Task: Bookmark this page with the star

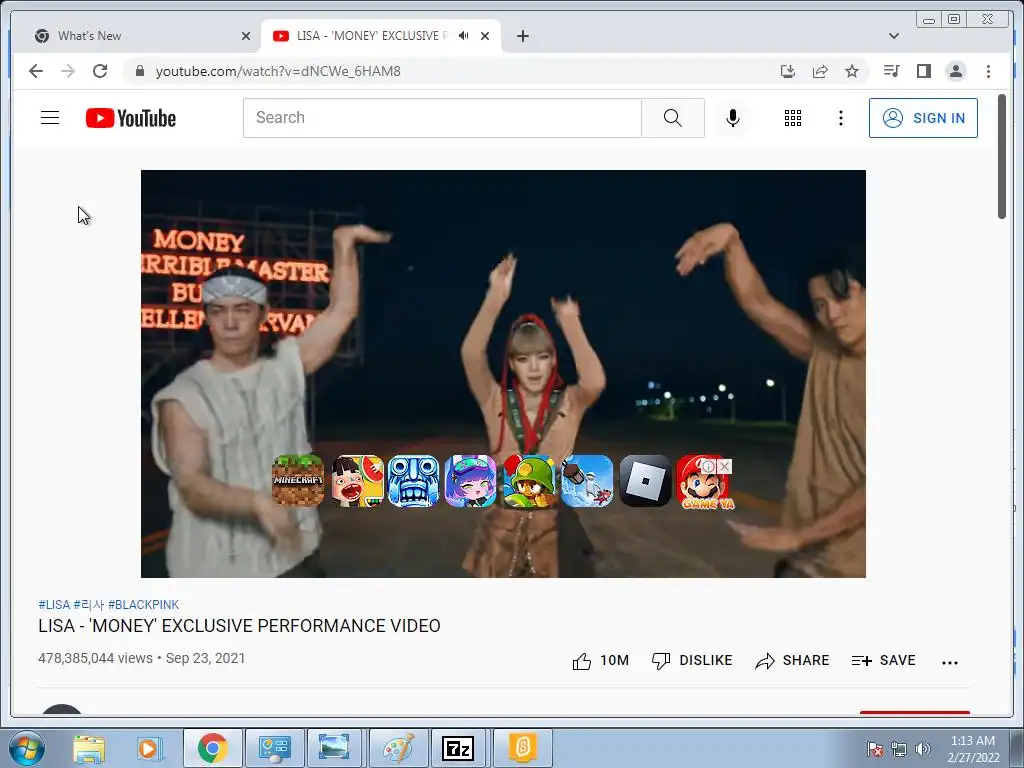Action: click(852, 71)
